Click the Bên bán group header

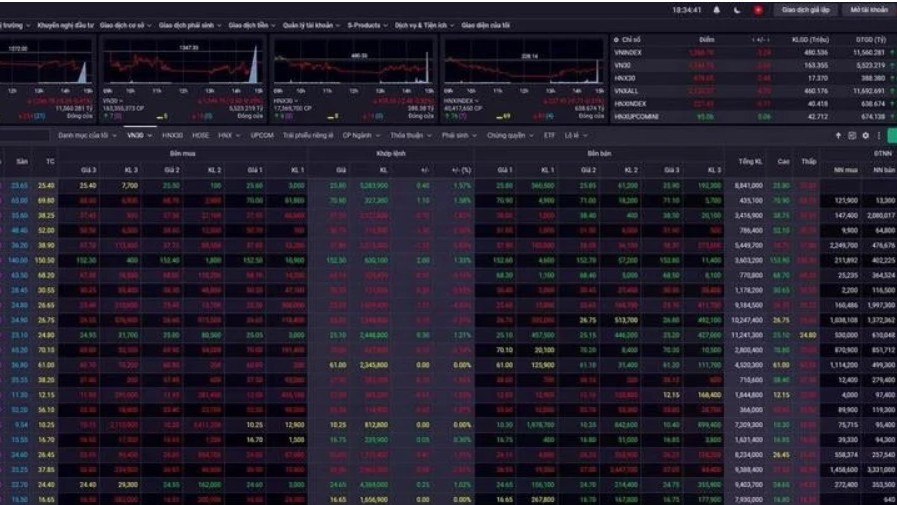[x=598, y=154]
